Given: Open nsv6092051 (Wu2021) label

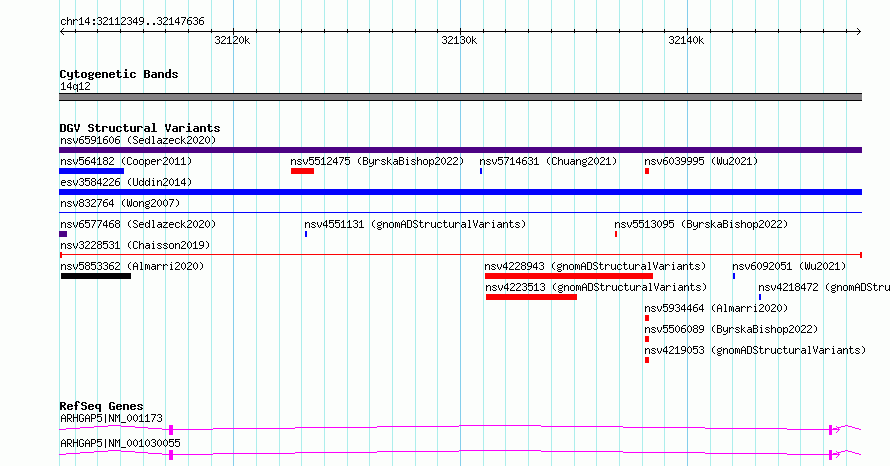Looking at the screenshot, I should click(x=789, y=266).
